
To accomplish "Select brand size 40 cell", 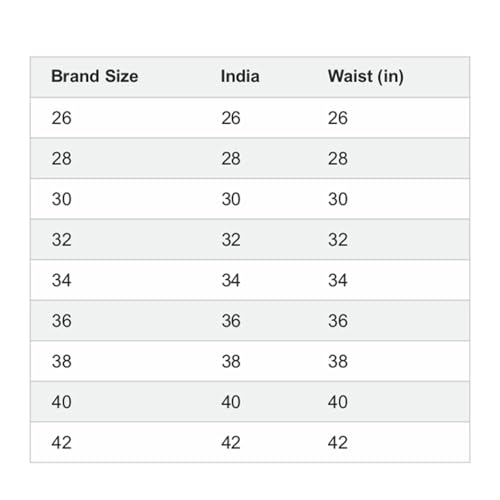I will [x=61, y=402].
